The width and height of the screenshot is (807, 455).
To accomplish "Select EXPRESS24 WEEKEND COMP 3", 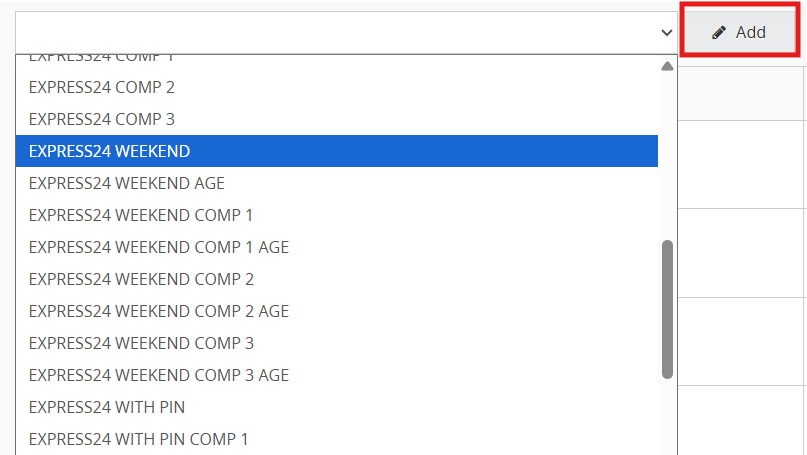I will click(141, 343).
